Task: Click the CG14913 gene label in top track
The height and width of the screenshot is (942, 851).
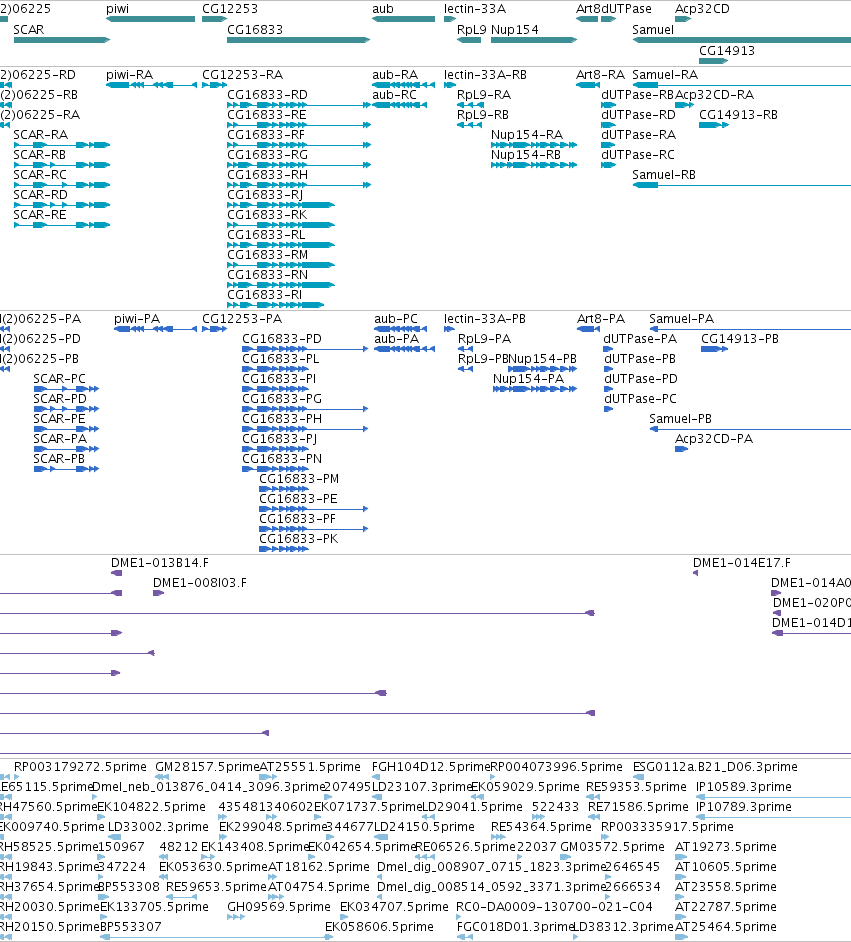Action: (x=727, y=50)
